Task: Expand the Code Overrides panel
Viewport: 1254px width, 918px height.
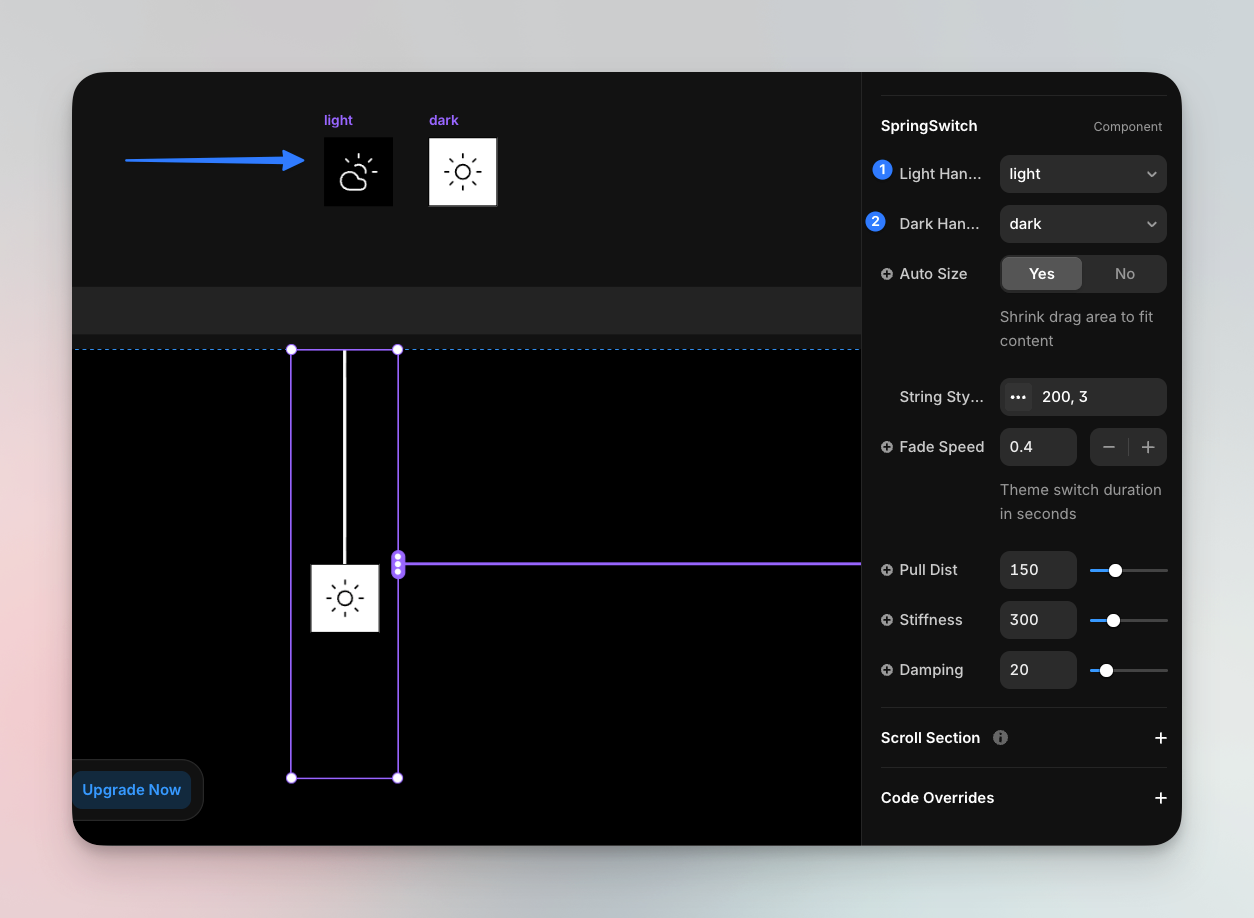Action: point(1161,798)
